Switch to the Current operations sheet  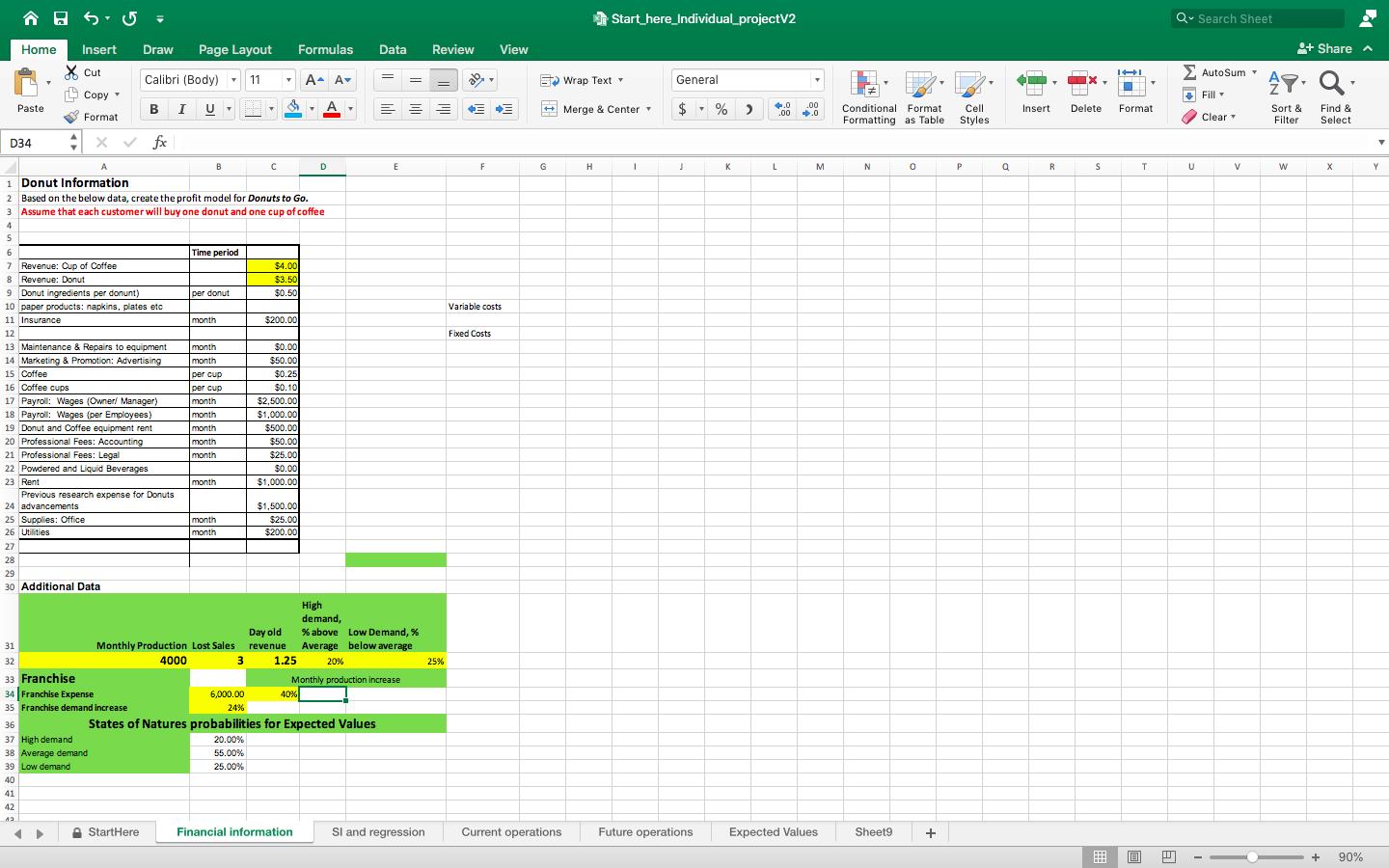point(511,832)
